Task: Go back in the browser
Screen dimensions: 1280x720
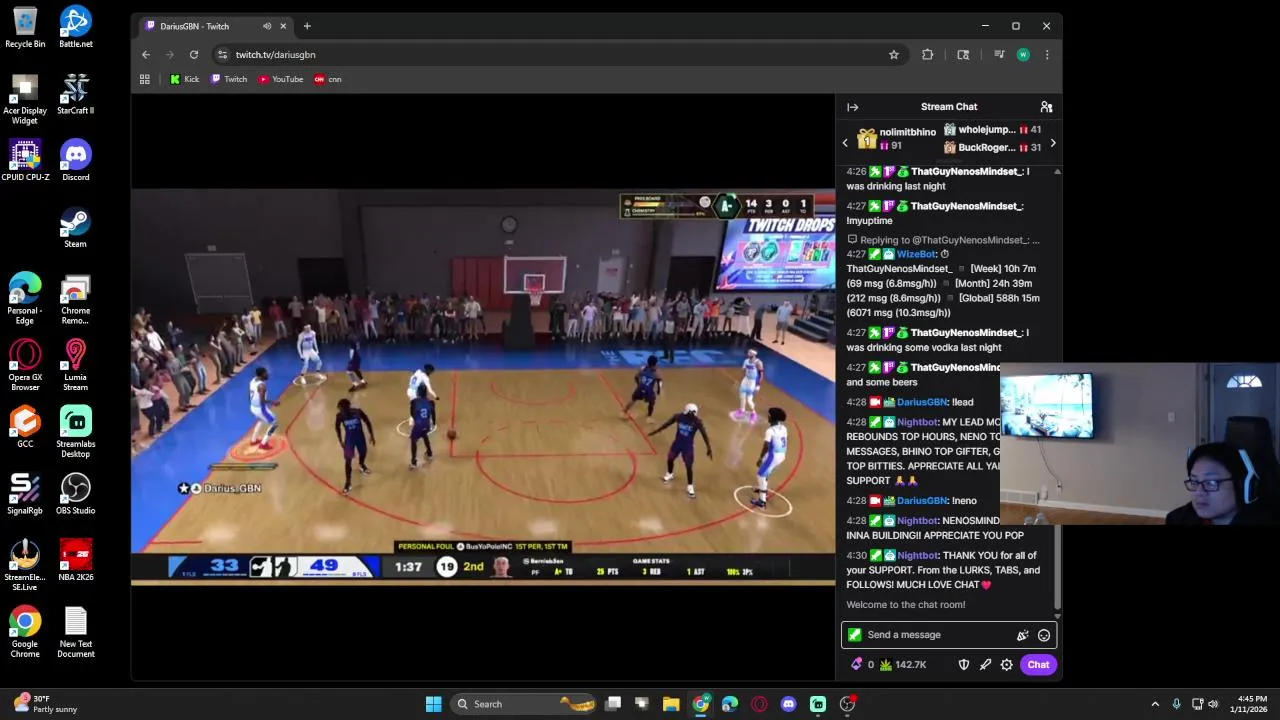Action: [x=146, y=55]
